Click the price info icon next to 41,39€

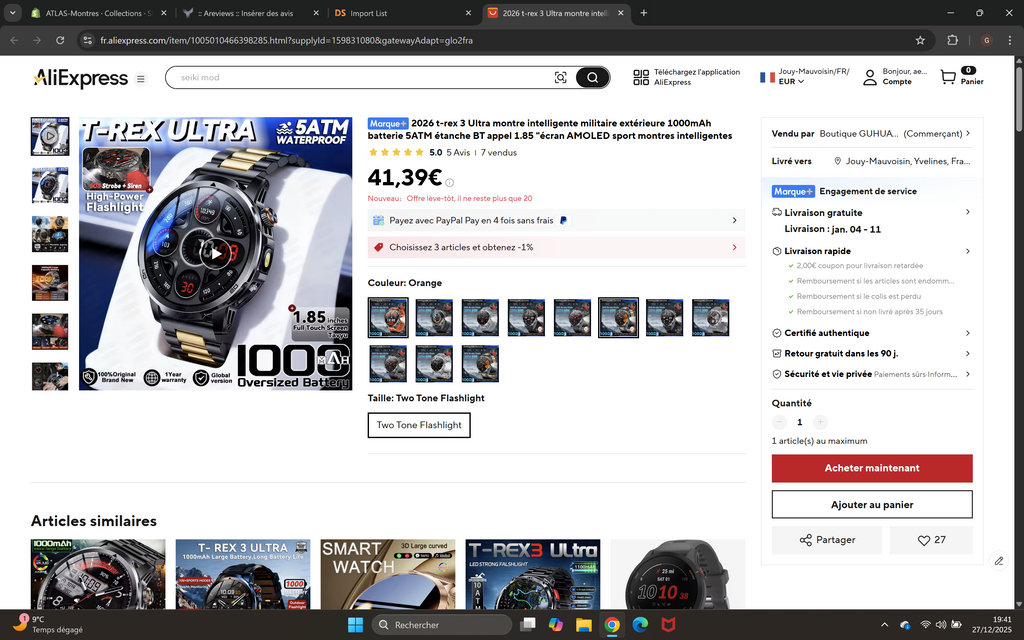tap(449, 183)
